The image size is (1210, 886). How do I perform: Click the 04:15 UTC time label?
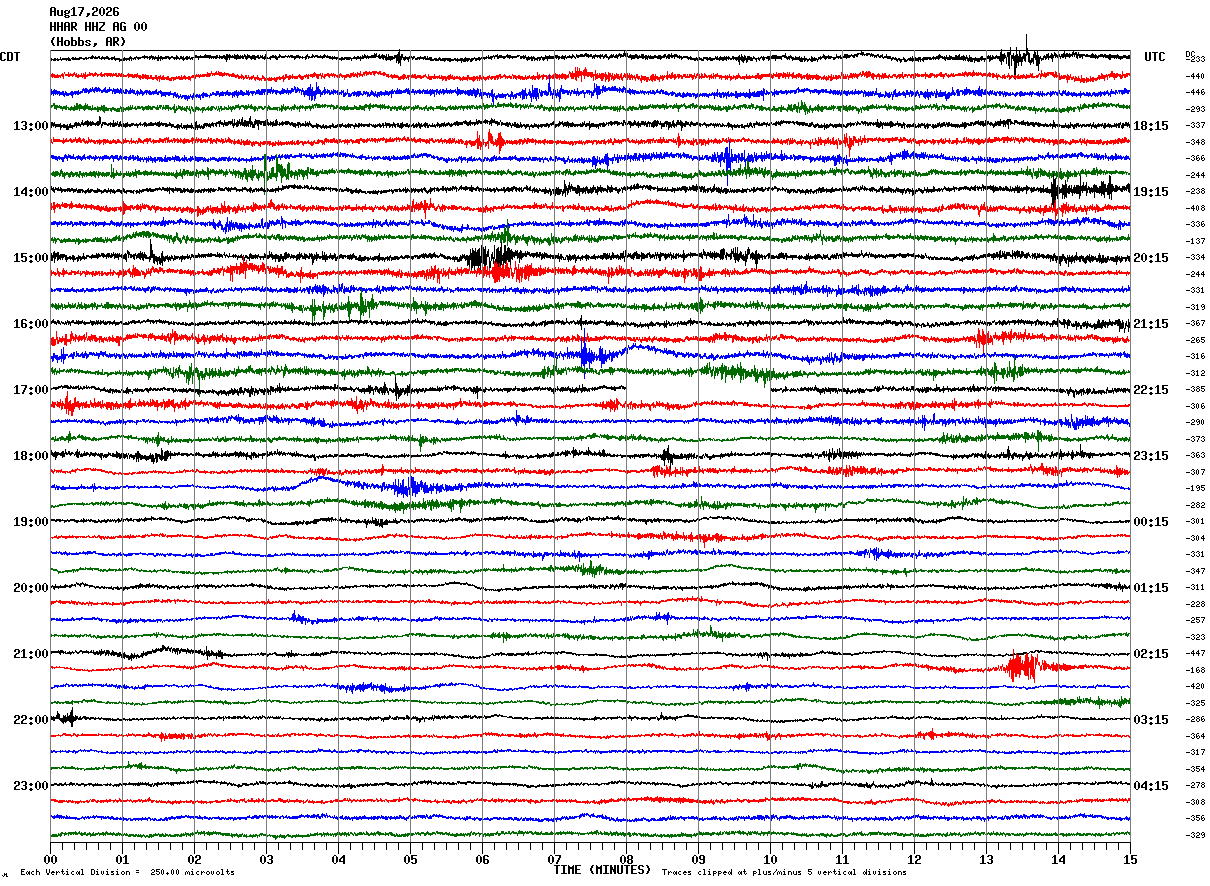pos(1151,785)
